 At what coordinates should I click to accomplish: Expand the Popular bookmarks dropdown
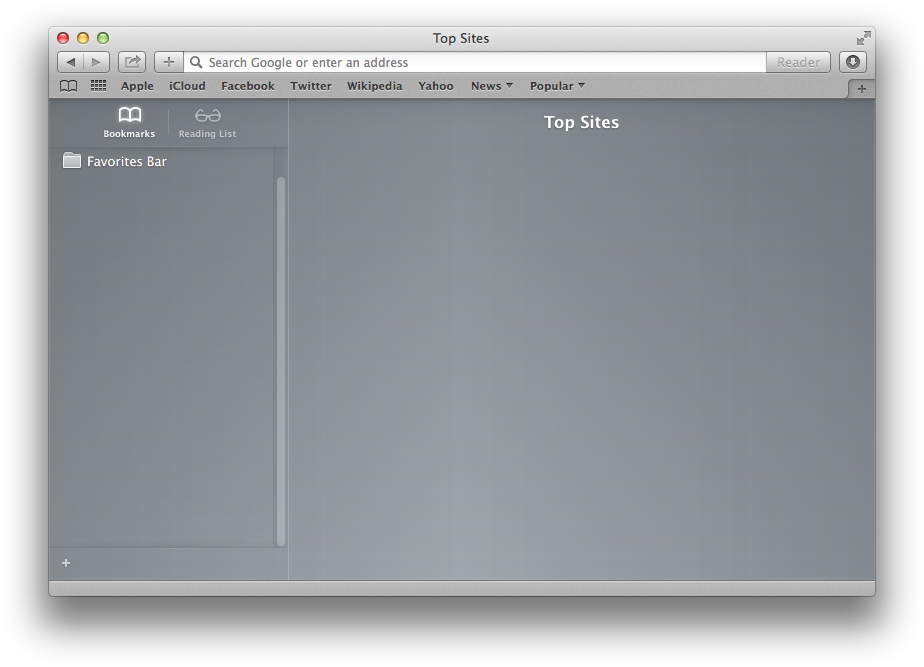tap(557, 86)
